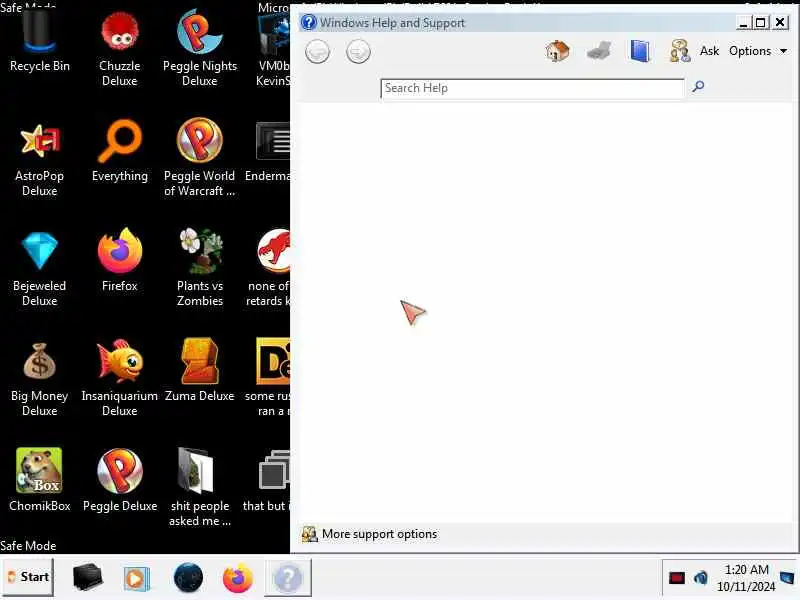
Task: Maximize the Windows Help and Support window
Action: pos(761,22)
